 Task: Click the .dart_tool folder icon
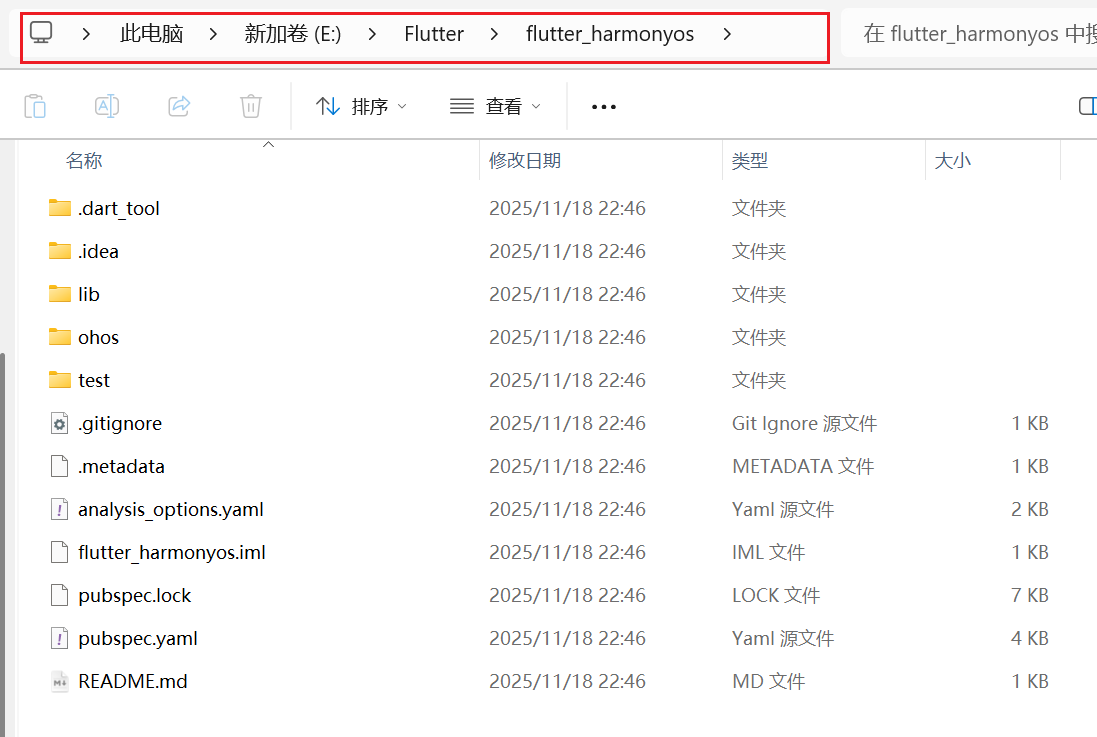(x=60, y=208)
